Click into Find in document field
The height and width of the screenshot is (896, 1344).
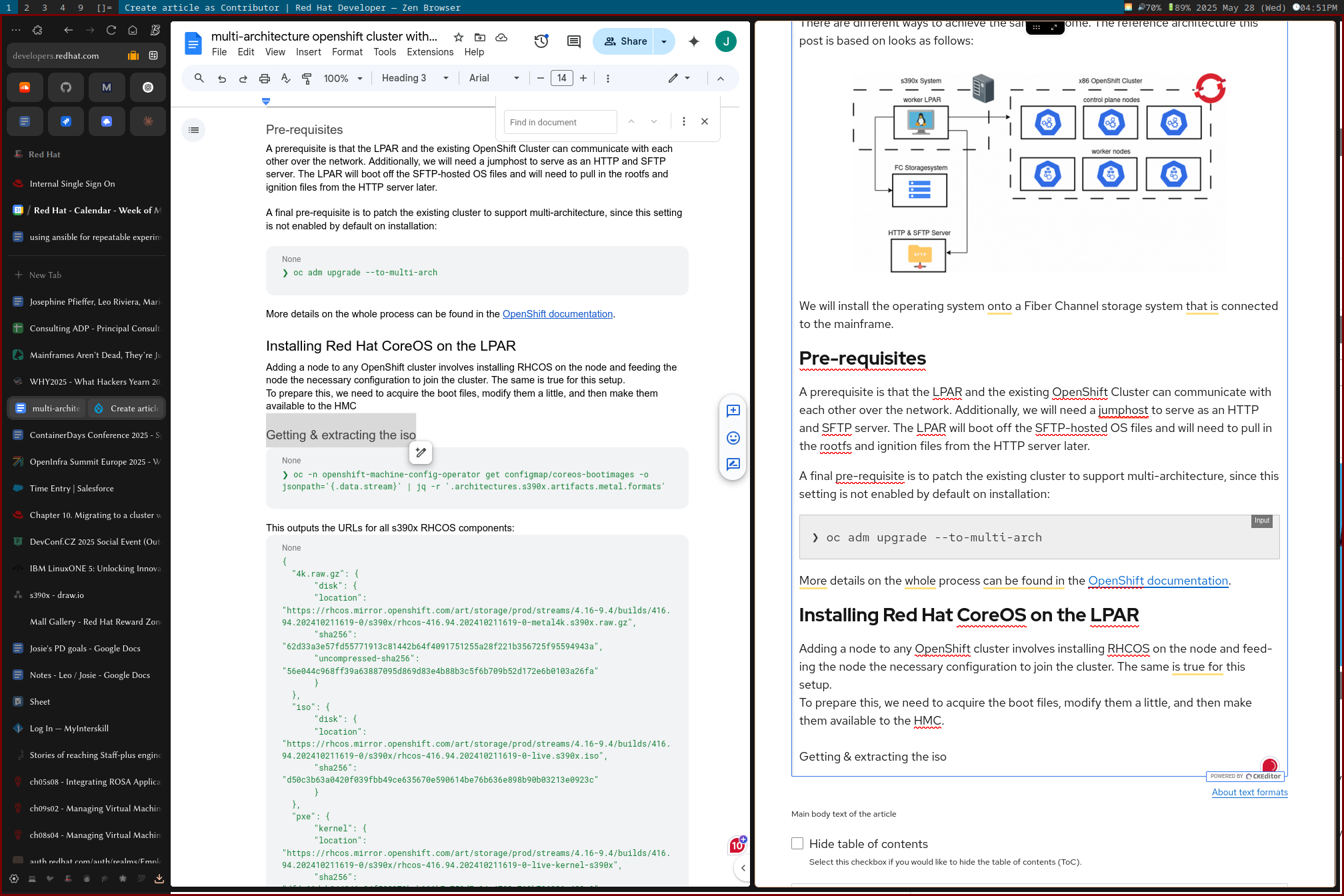tap(560, 122)
